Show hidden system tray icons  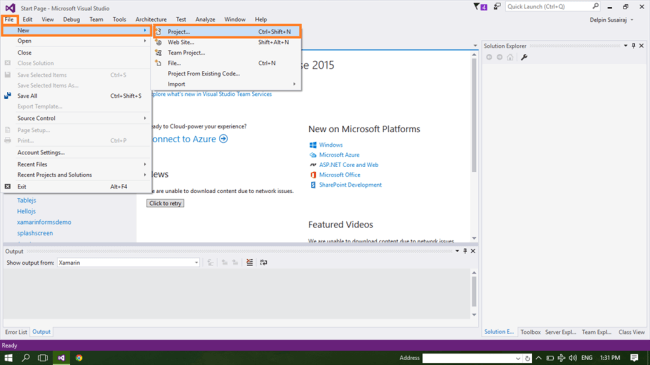[538, 358]
